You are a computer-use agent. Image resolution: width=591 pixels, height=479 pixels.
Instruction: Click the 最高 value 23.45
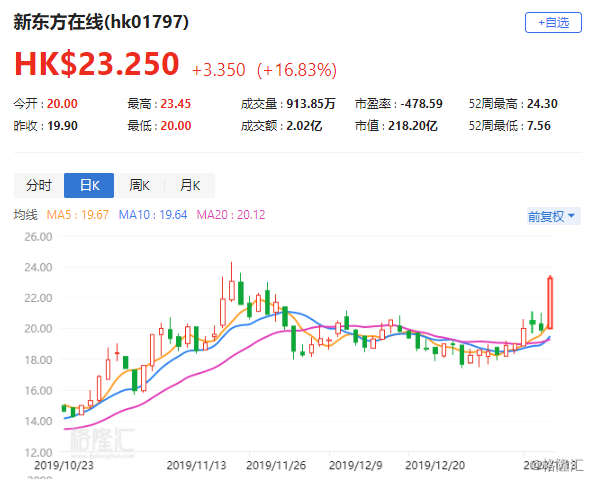176,104
